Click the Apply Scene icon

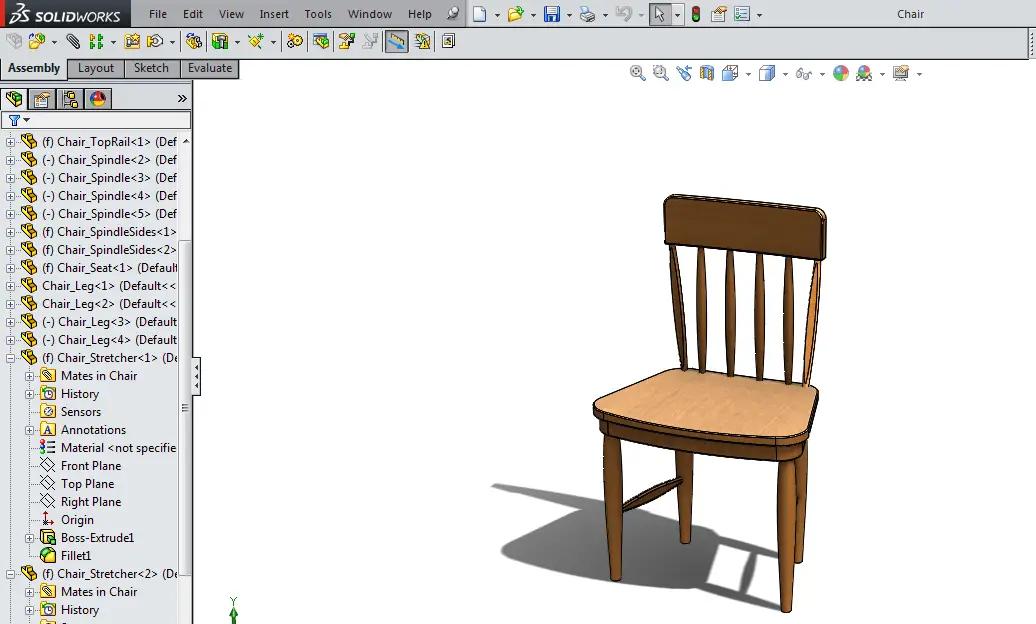pos(864,73)
